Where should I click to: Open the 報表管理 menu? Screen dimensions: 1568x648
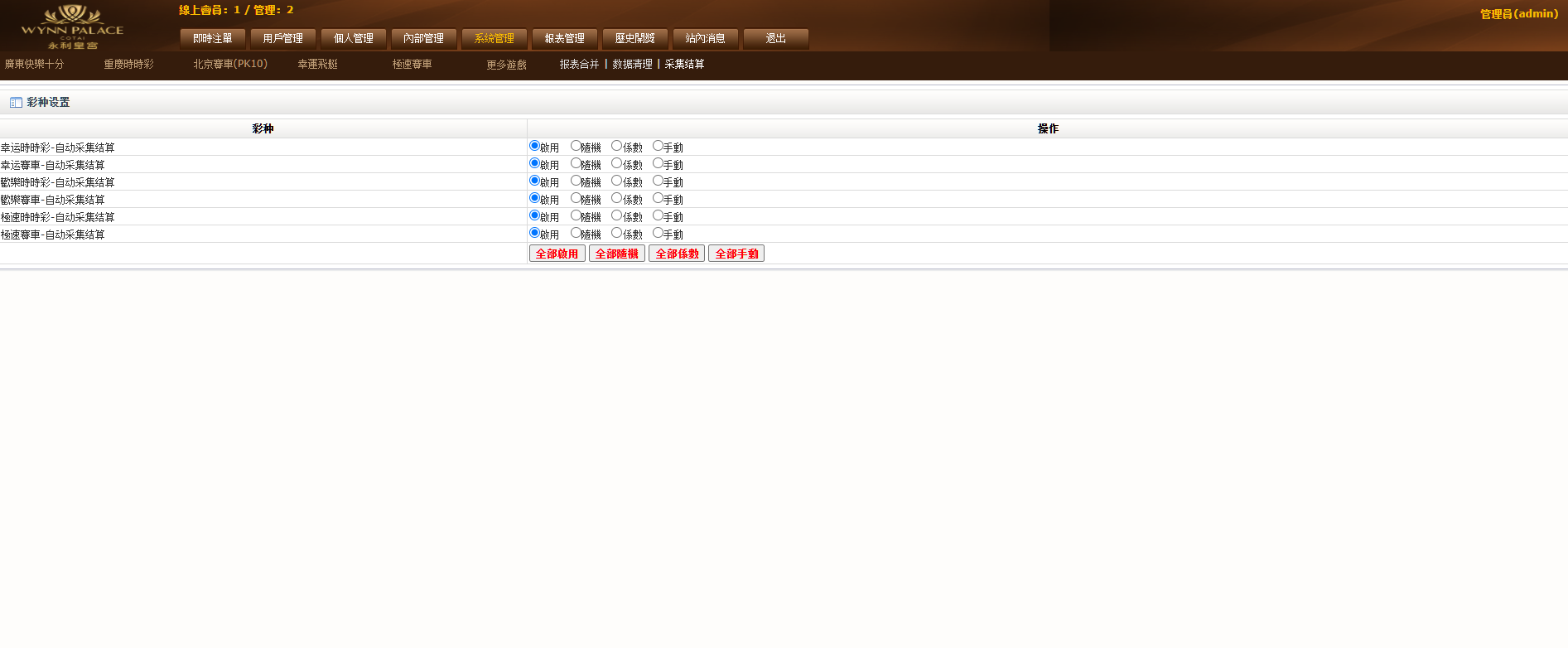click(x=564, y=39)
